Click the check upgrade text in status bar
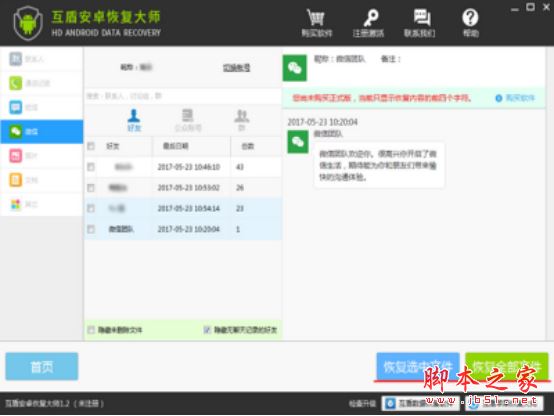The image size is (554, 416). coord(362,403)
